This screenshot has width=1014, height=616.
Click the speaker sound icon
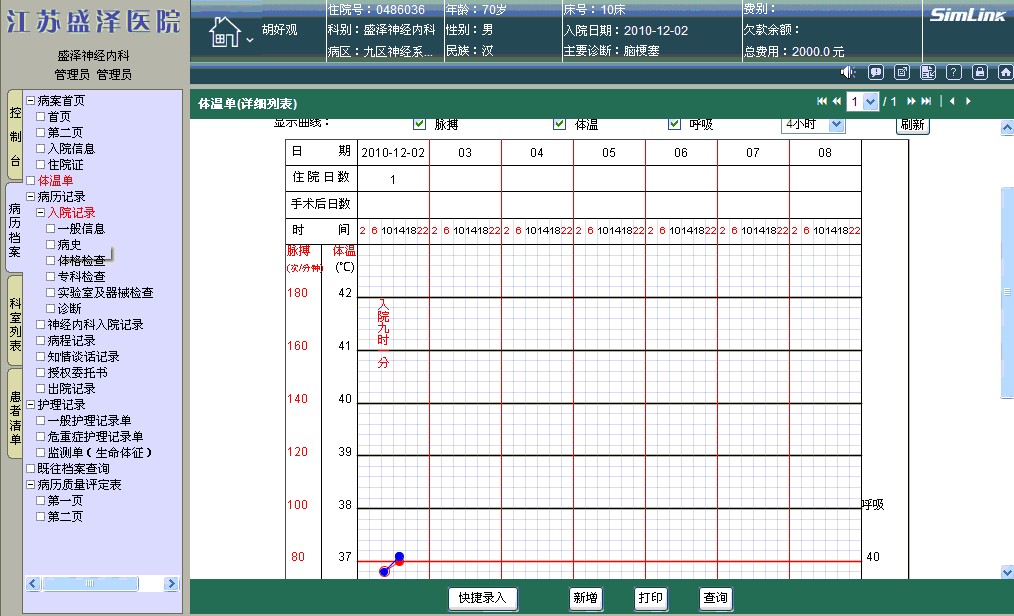(x=848, y=72)
